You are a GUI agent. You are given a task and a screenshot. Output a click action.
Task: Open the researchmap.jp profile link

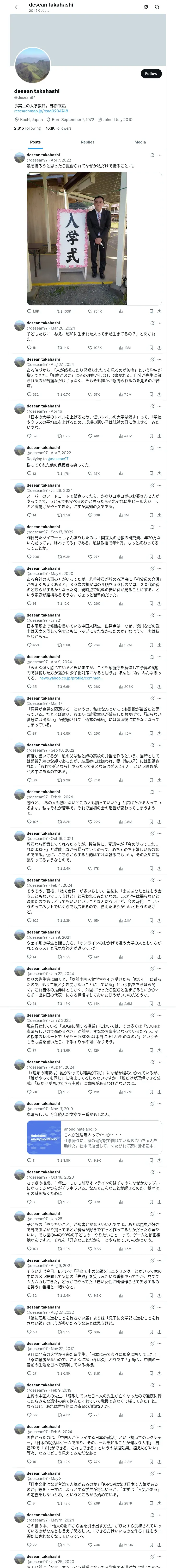click(x=41, y=111)
